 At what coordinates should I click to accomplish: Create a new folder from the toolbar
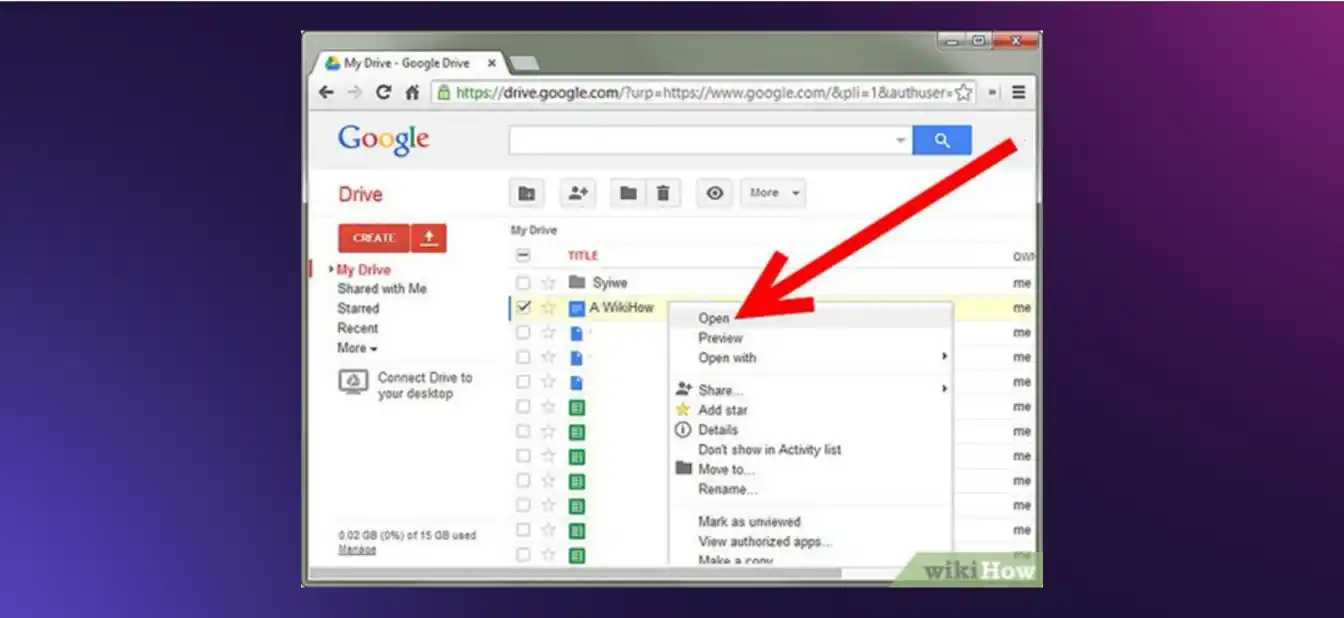coord(527,193)
